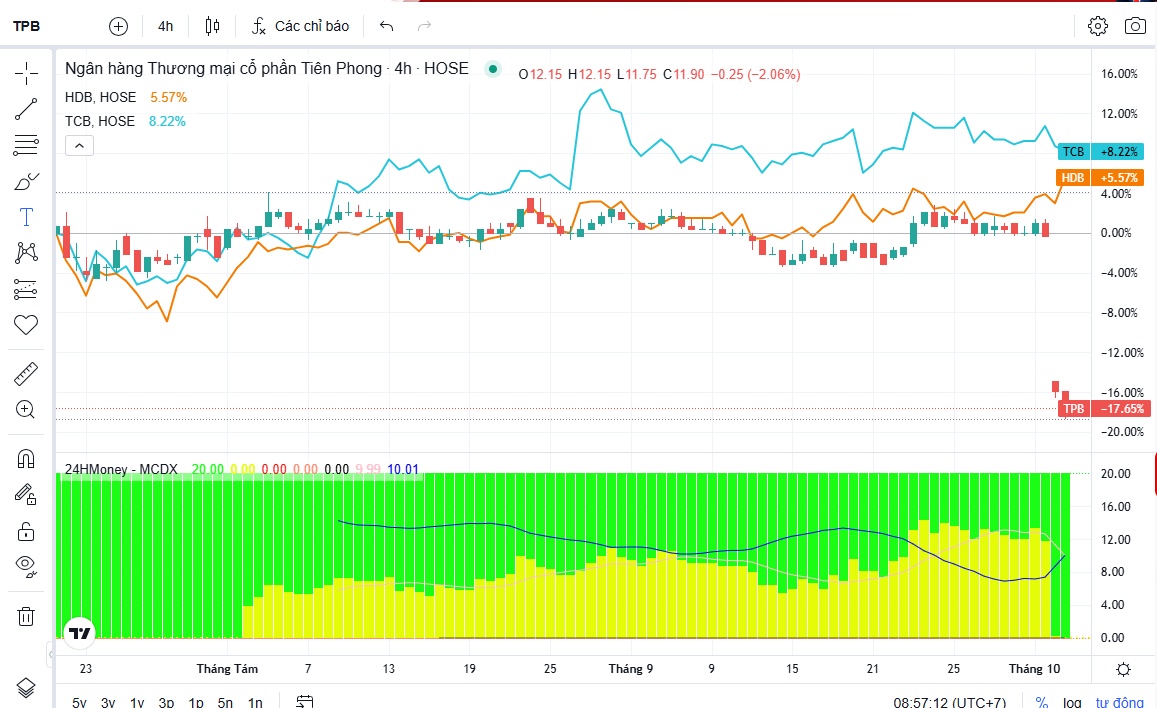This screenshot has width=1157, height=708.
Task: Open the Các chỉ báo indicators menu
Action: [x=300, y=27]
